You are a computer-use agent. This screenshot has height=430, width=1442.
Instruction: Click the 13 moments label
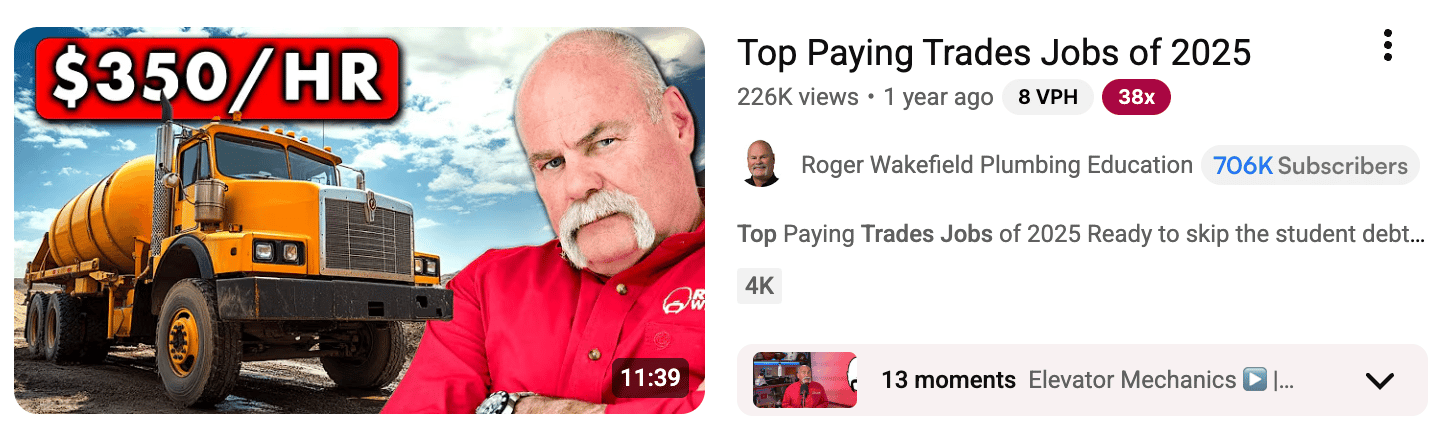click(x=948, y=380)
